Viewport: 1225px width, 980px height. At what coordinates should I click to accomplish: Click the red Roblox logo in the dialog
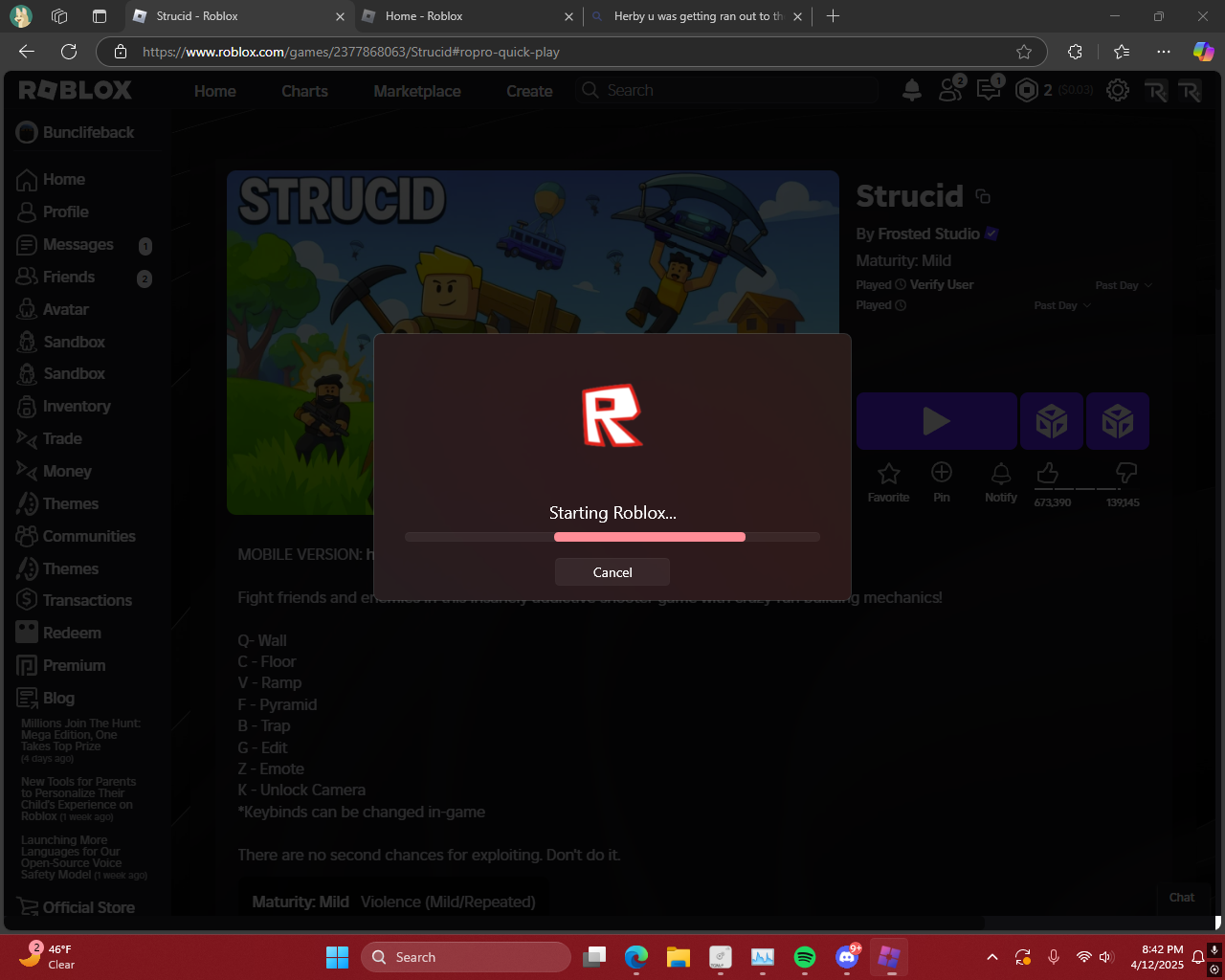(612, 415)
